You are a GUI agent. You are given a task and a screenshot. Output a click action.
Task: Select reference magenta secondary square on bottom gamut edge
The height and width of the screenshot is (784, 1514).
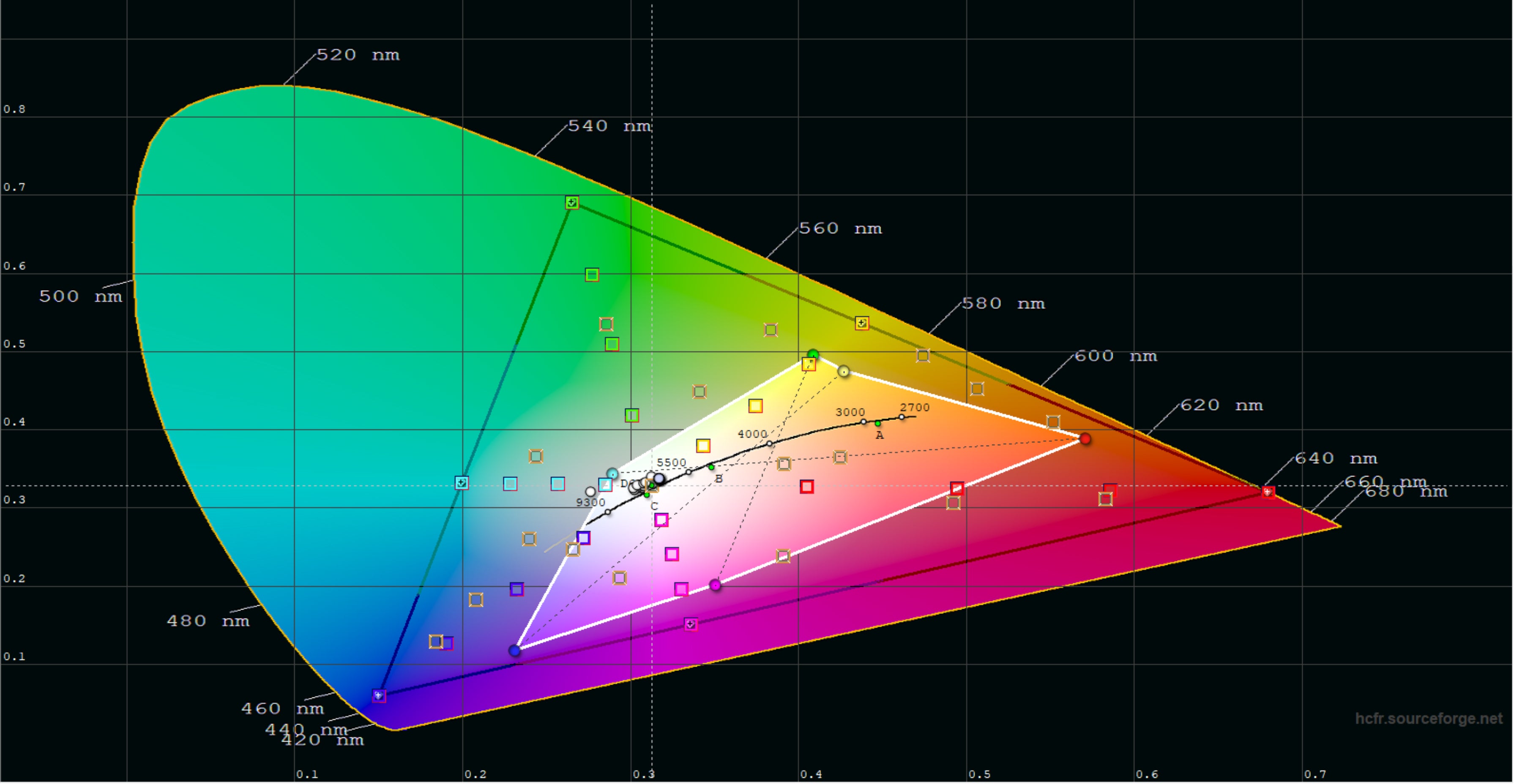pos(691,624)
